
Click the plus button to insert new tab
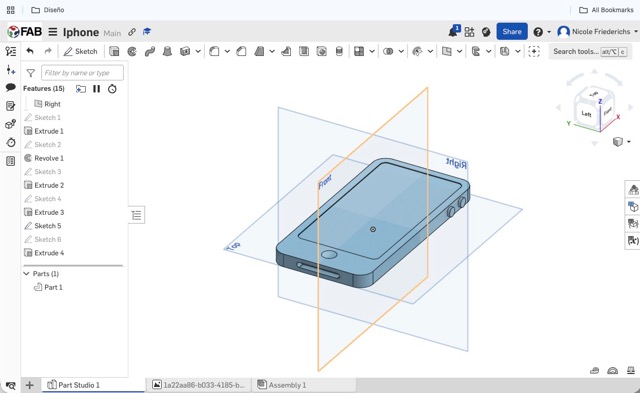coord(29,385)
